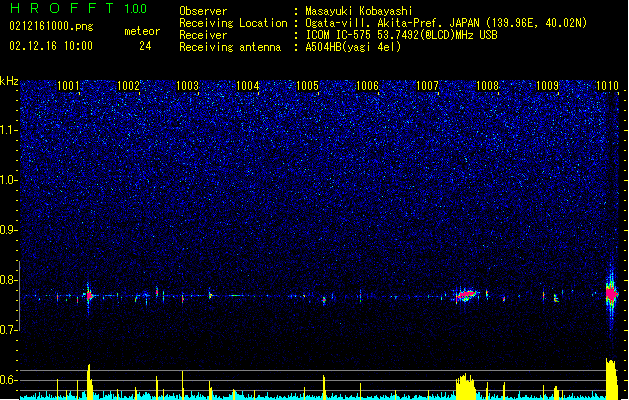Image resolution: width=629 pixels, height=400 pixels.
Task: Click the 1.0 kHz axis label
Action: (x=9, y=180)
